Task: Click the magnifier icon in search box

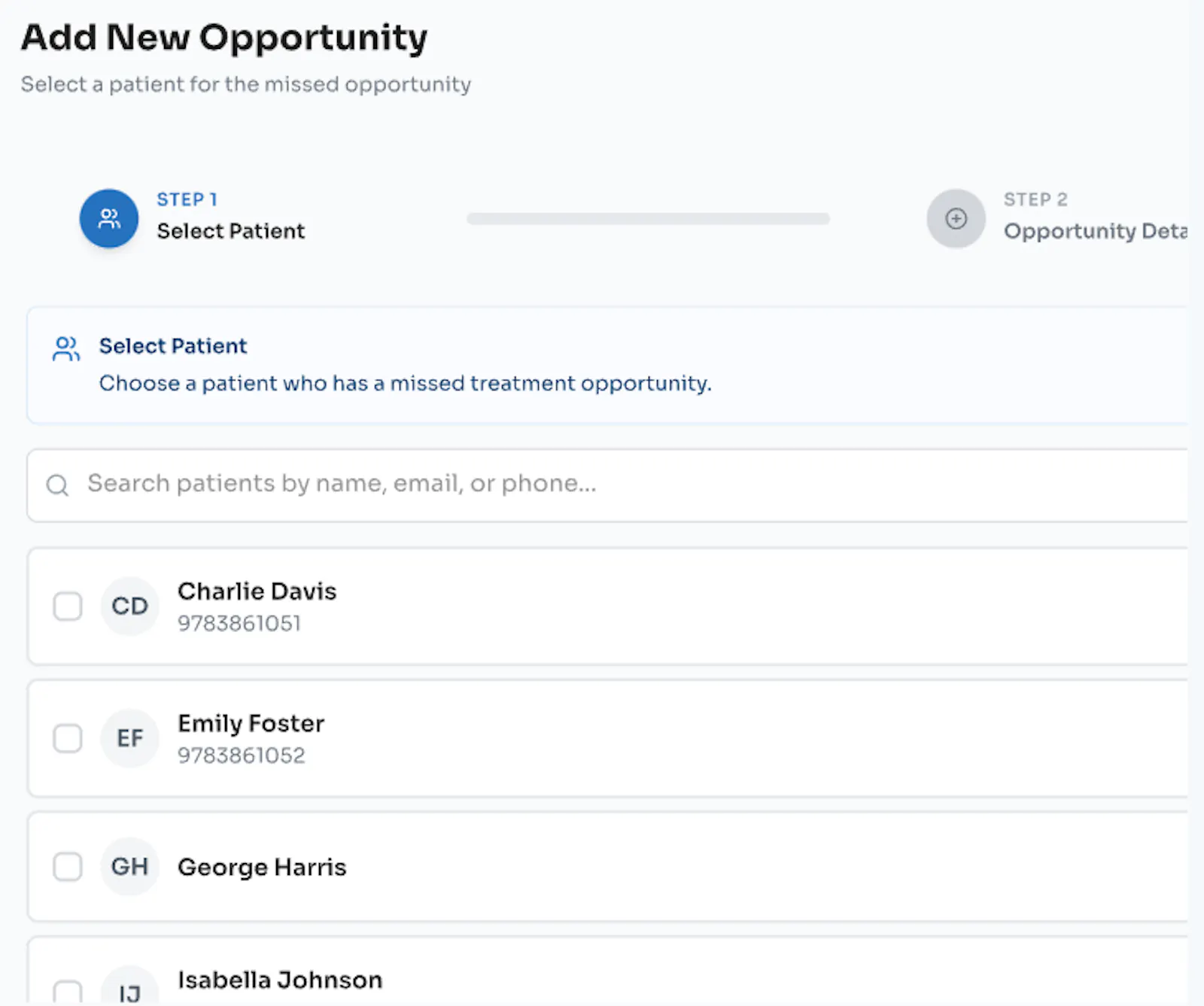Action: point(58,485)
